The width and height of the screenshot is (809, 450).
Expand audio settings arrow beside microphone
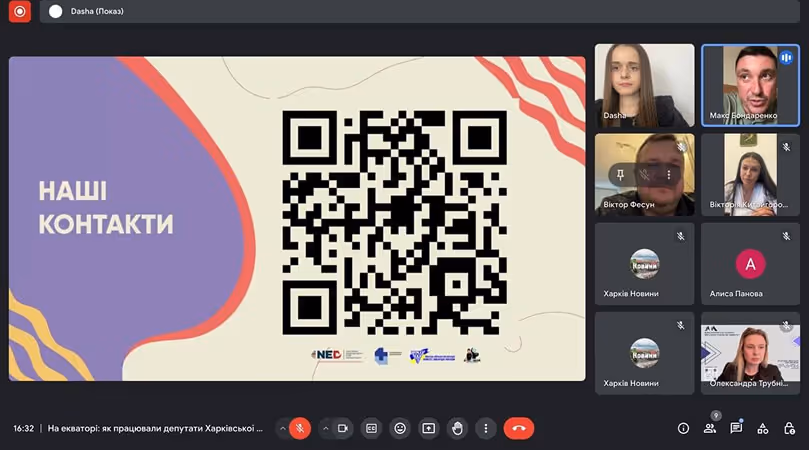point(282,428)
